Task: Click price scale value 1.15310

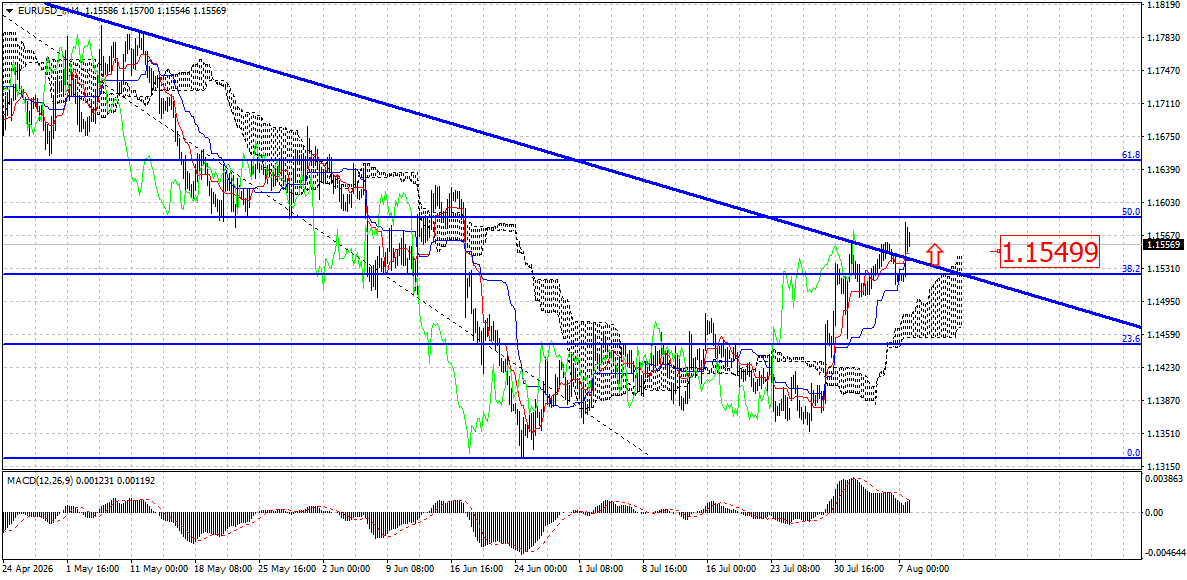Action: click(x=1164, y=269)
